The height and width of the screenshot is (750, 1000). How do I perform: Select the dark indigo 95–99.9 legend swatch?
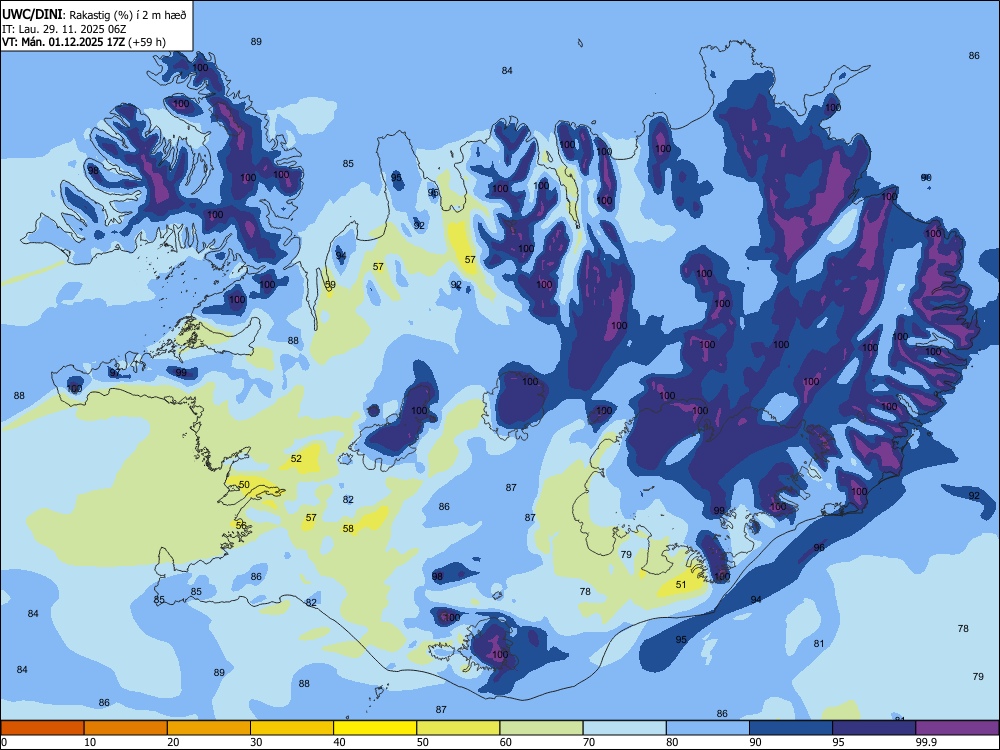[874, 728]
